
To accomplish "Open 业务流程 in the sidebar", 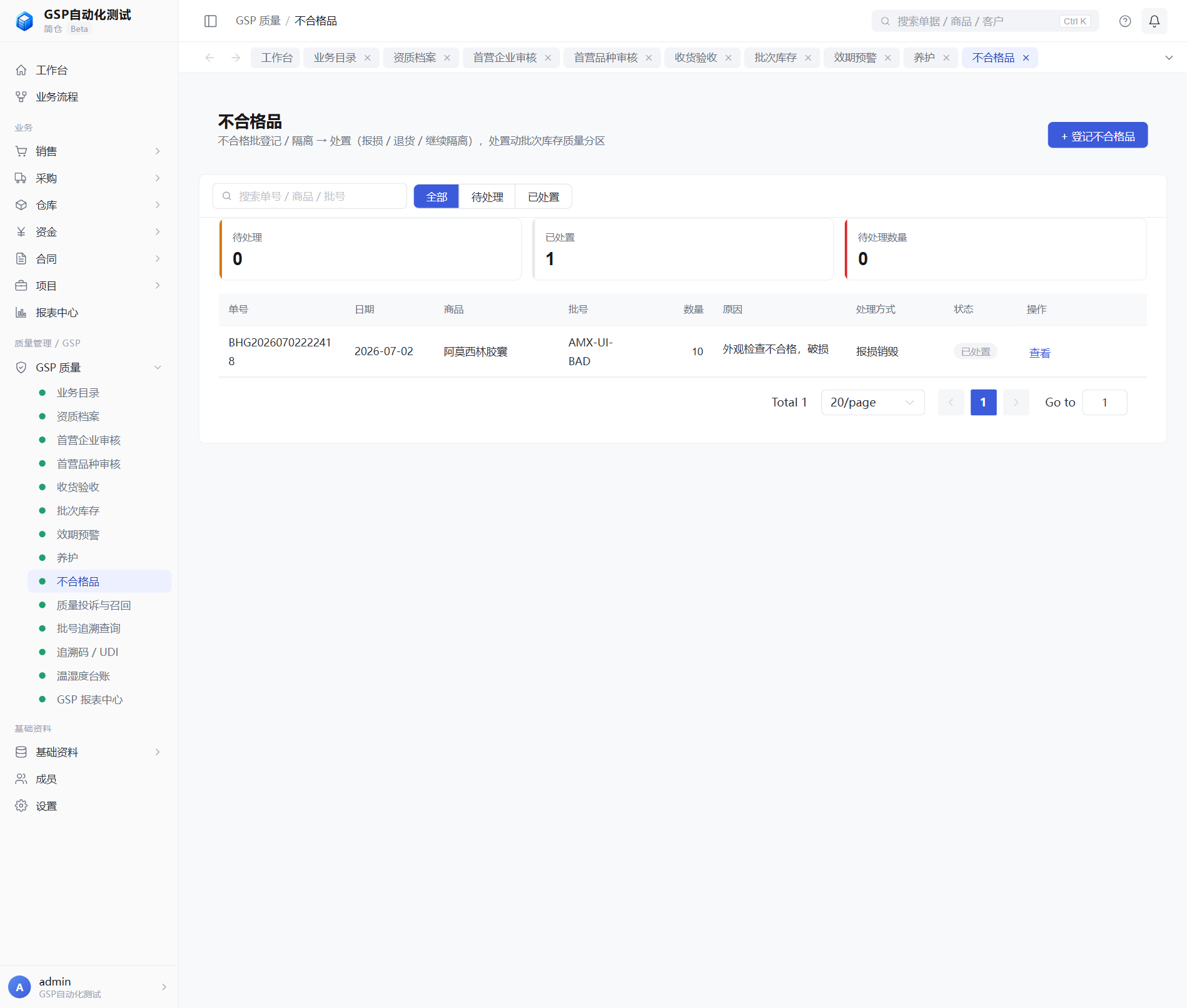I will coord(89,97).
